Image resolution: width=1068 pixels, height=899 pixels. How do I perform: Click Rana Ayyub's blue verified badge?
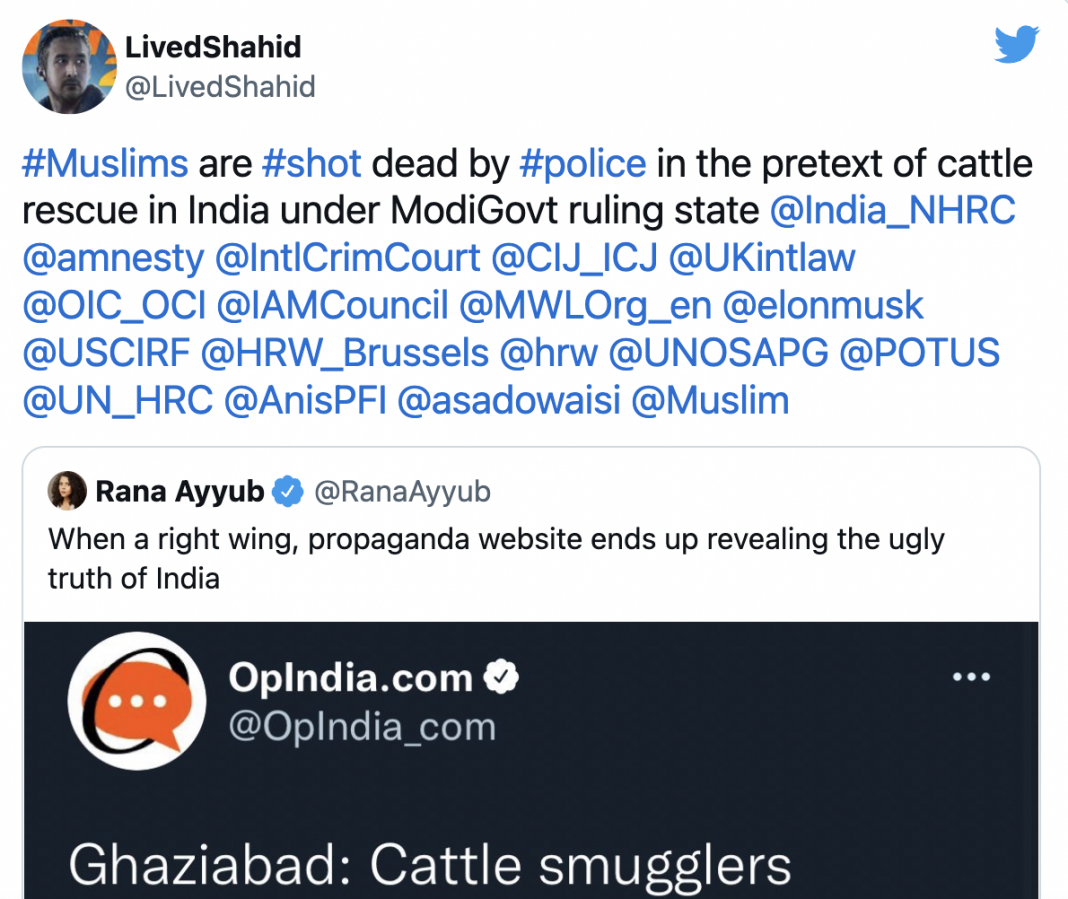click(x=288, y=491)
